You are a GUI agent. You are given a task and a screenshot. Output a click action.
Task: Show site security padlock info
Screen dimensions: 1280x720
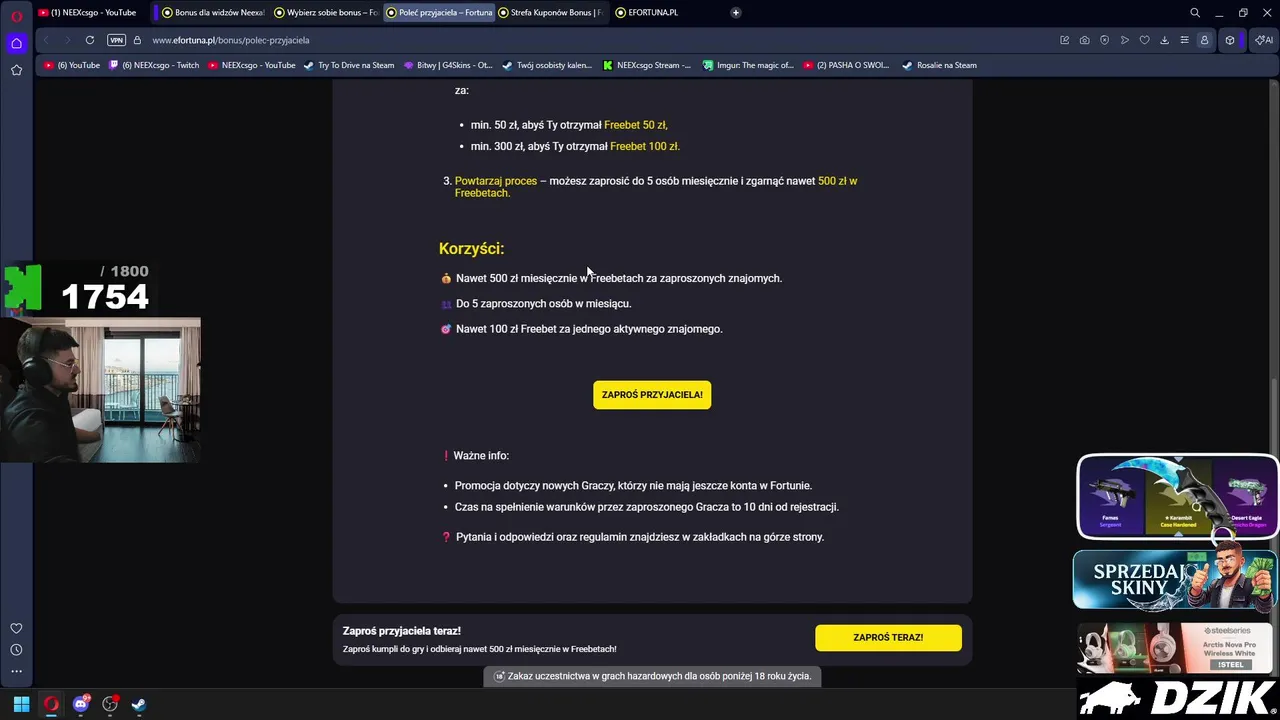[x=138, y=40]
